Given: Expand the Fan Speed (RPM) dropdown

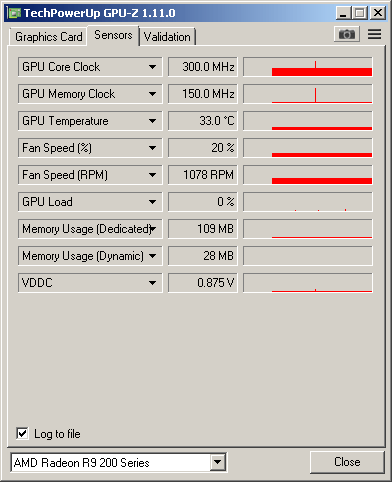Looking at the screenshot, I should (153, 175).
